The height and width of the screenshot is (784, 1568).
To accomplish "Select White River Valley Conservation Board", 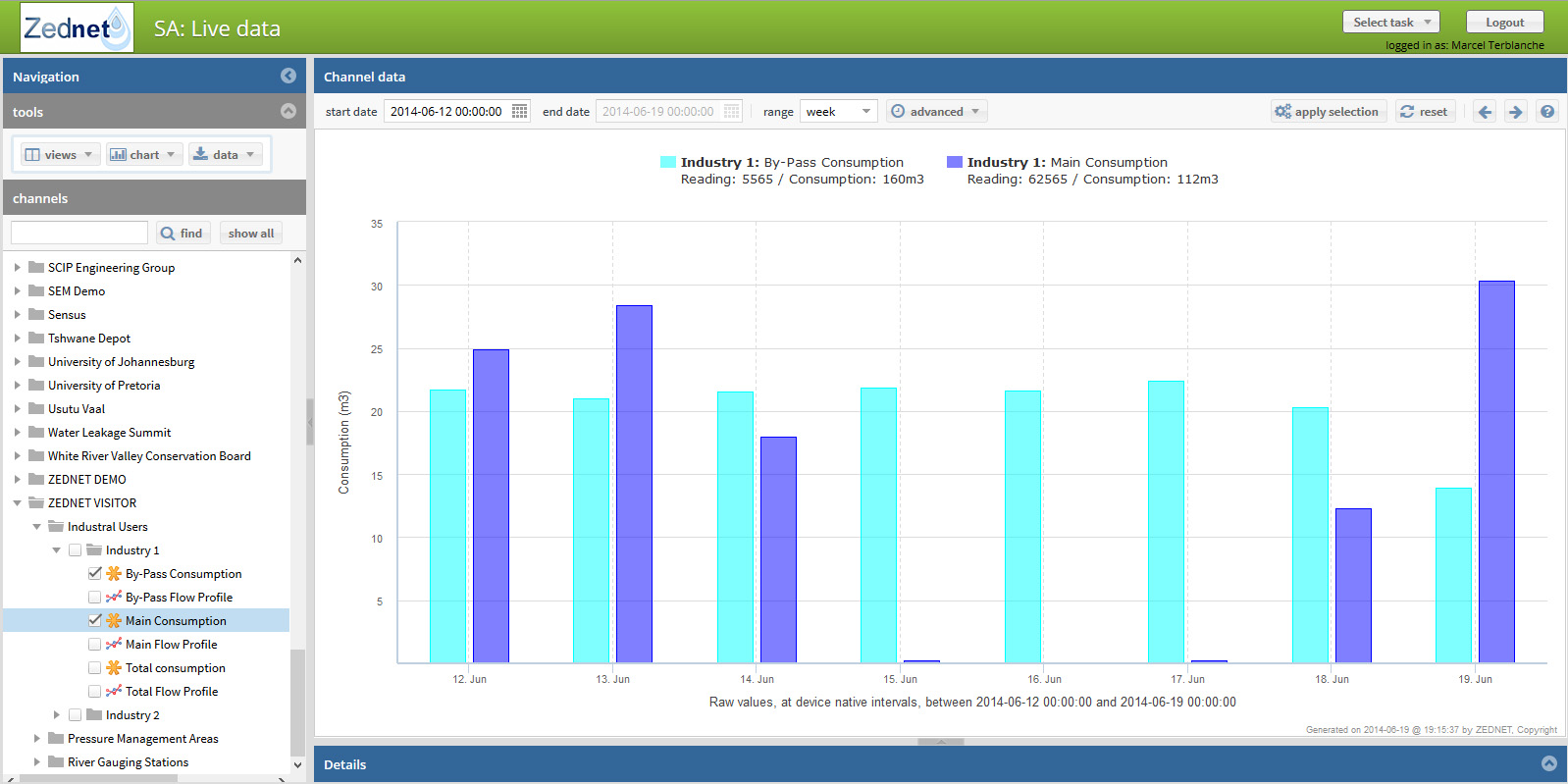I will point(149,455).
